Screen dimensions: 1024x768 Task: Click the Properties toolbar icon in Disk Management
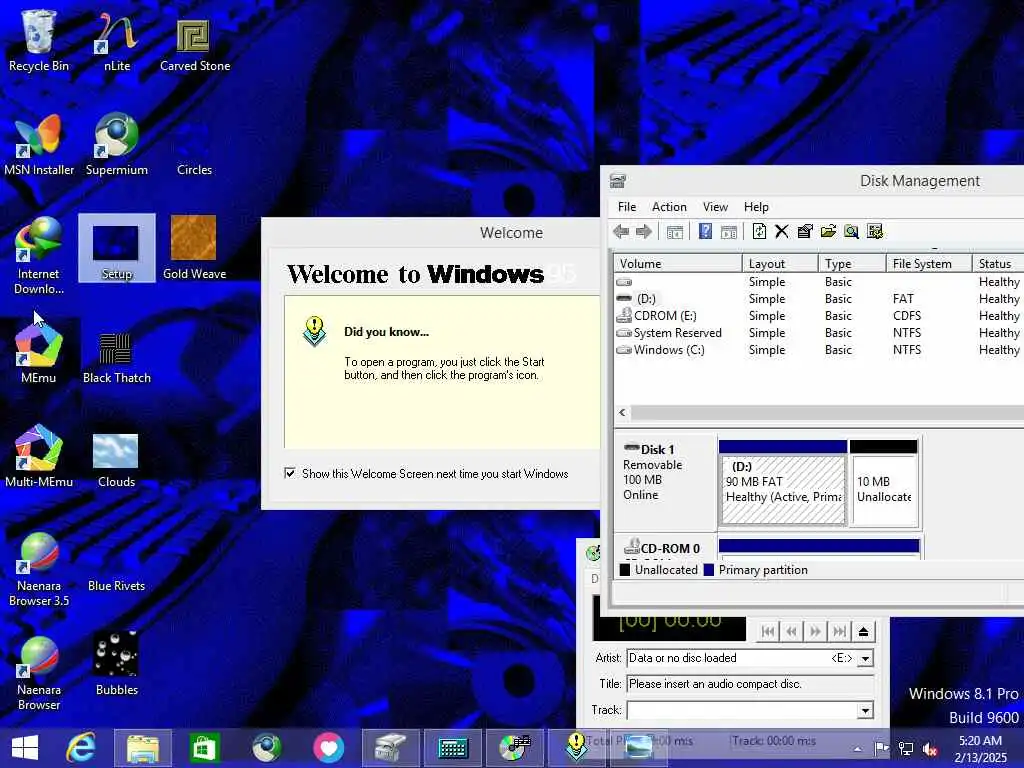point(805,231)
